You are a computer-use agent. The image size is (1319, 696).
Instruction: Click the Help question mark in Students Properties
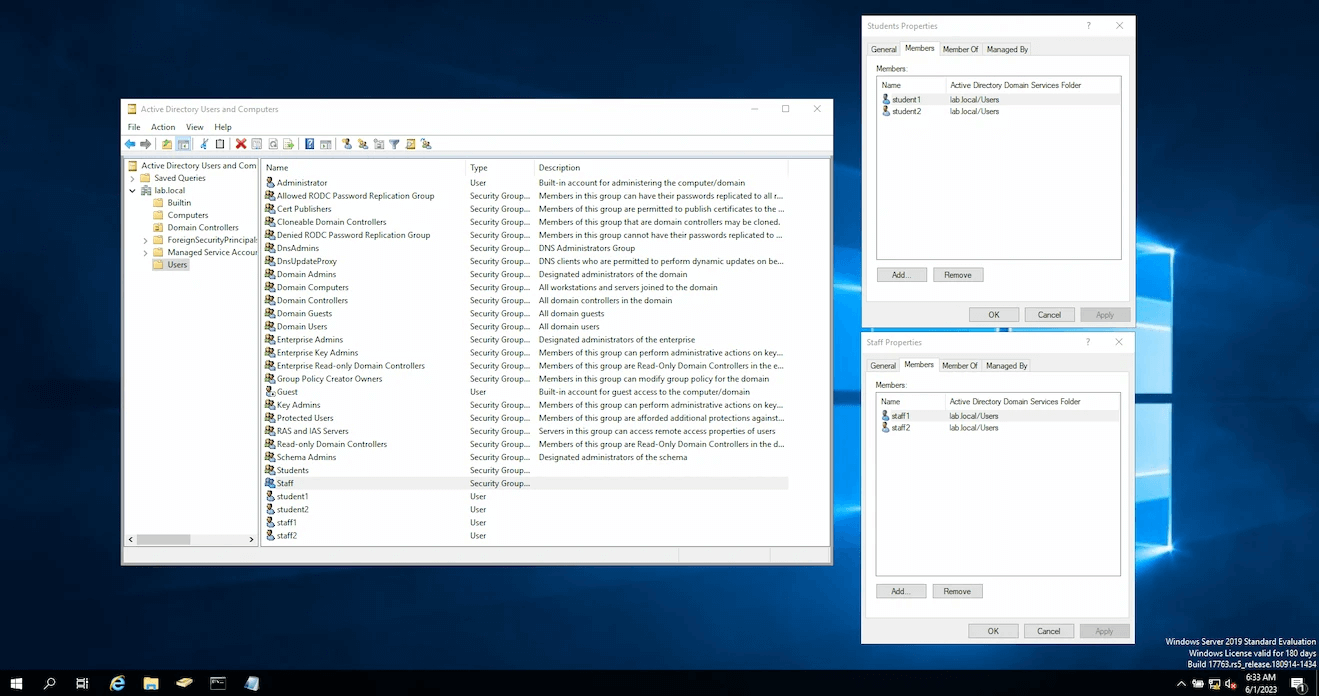point(1089,25)
